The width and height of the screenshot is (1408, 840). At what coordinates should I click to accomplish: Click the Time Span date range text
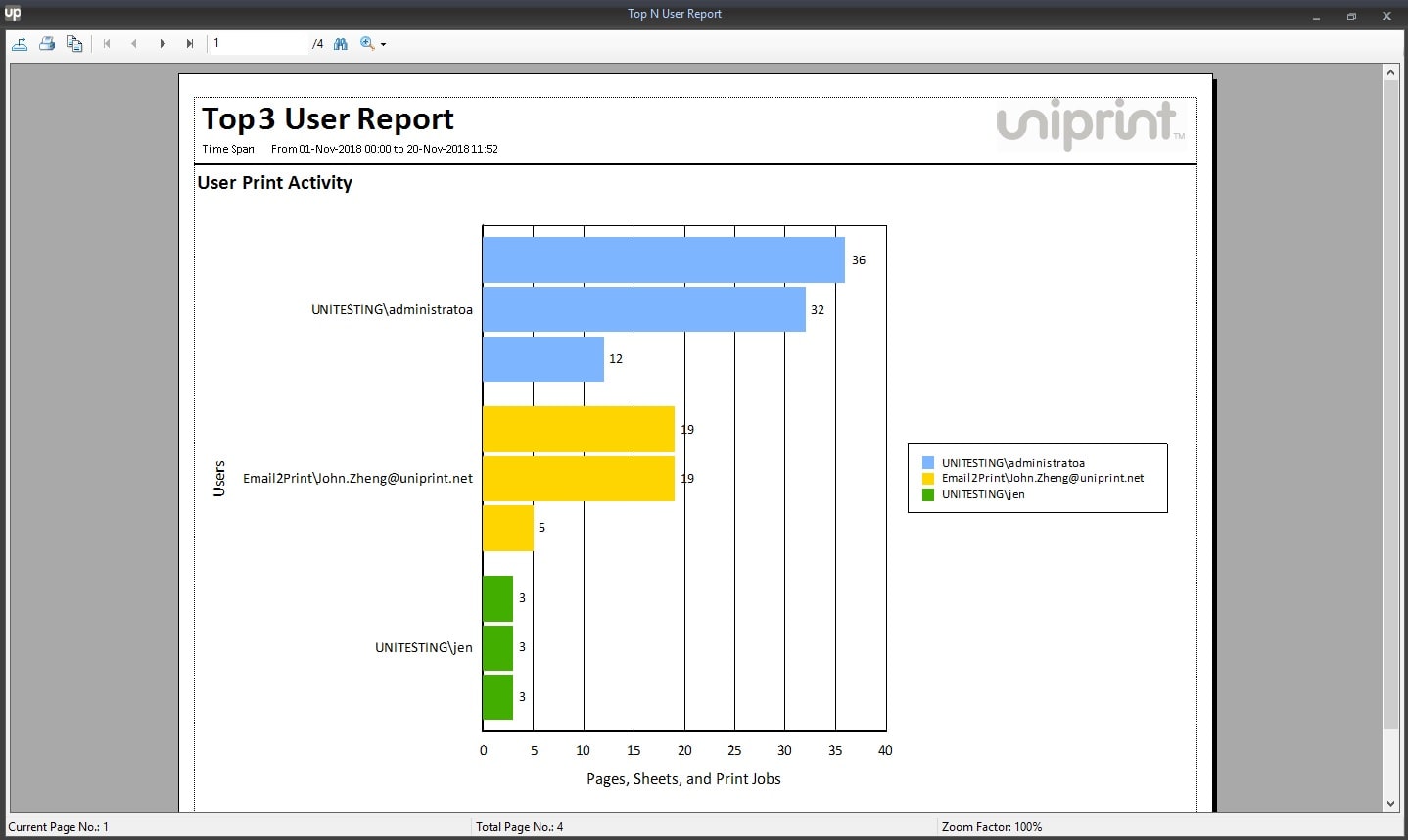(x=385, y=149)
